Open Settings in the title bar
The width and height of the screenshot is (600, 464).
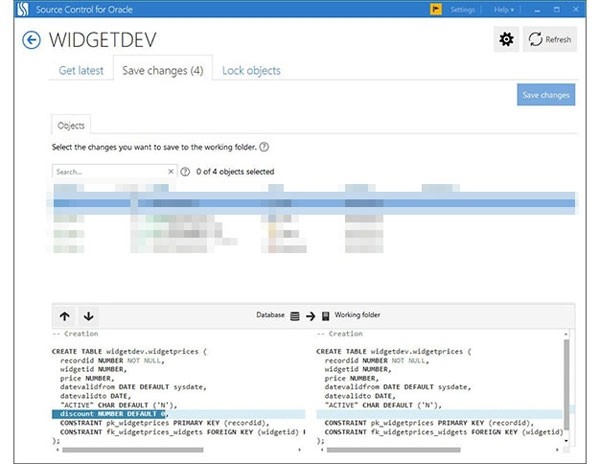(x=463, y=9)
